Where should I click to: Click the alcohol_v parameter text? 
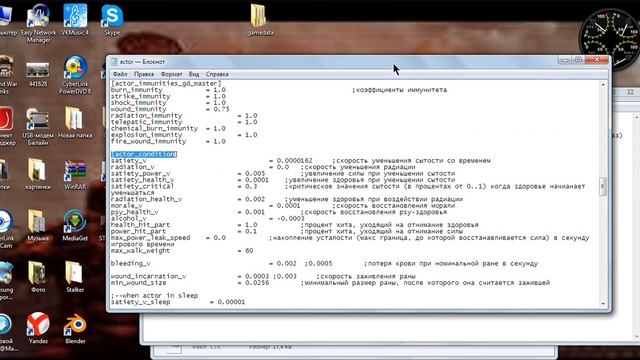(129, 218)
